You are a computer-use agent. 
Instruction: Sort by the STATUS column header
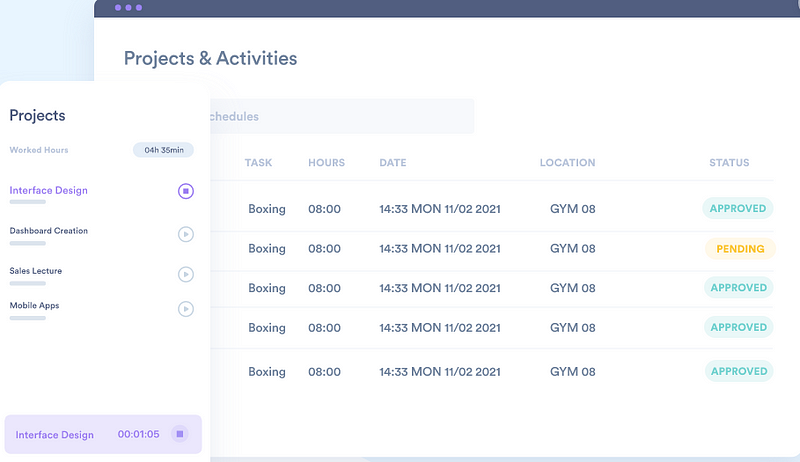coord(729,163)
